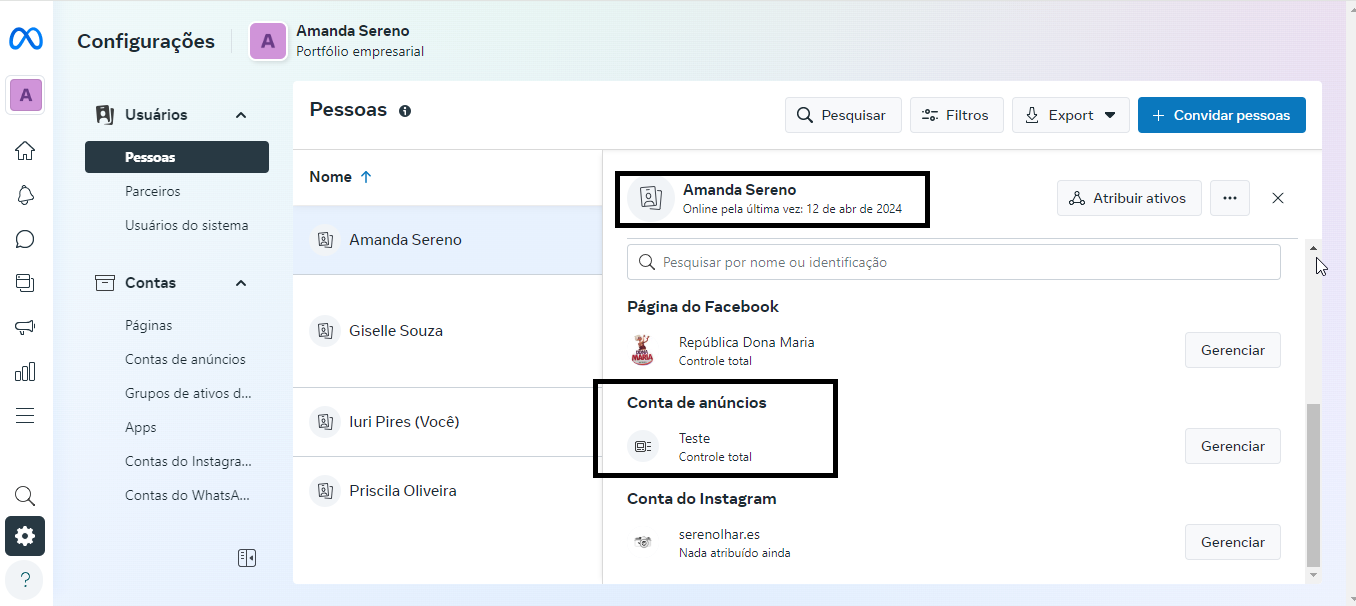The width and height of the screenshot is (1356, 606).
Task: Open the three-dot more options button
Action: pos(1229,198)
